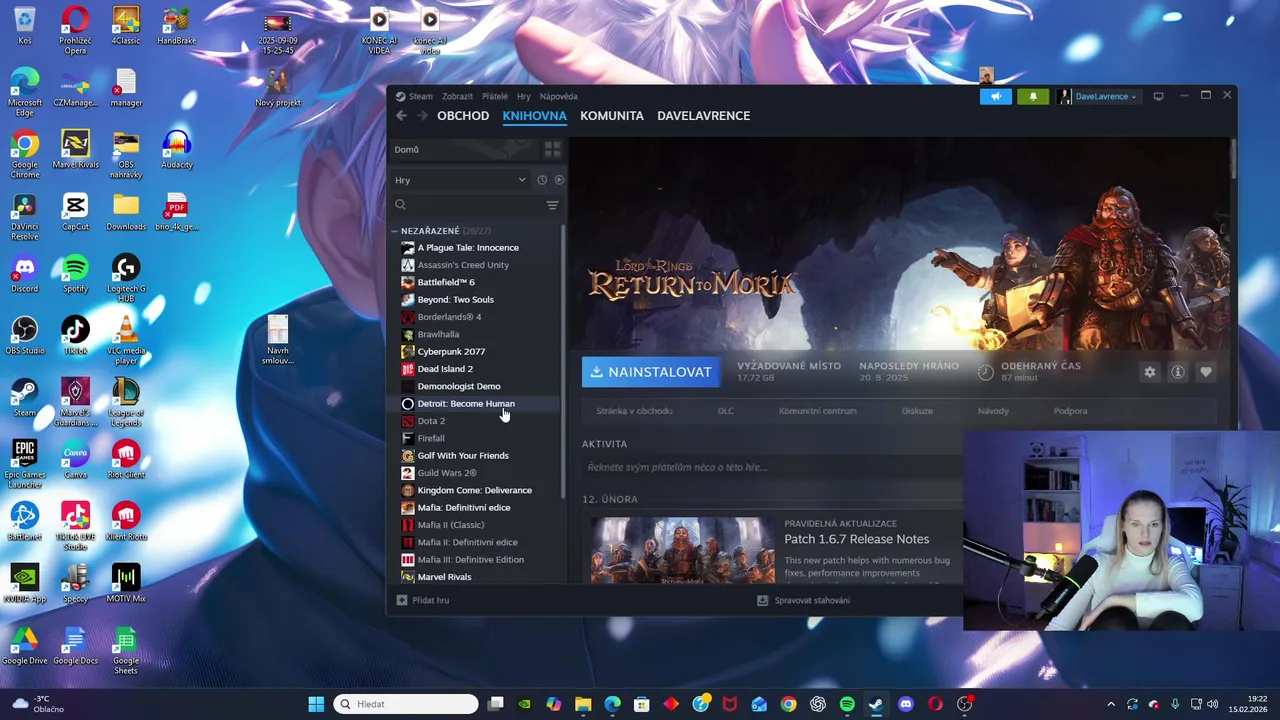Open VLC media player desktop shortcut

pos(126,340)
